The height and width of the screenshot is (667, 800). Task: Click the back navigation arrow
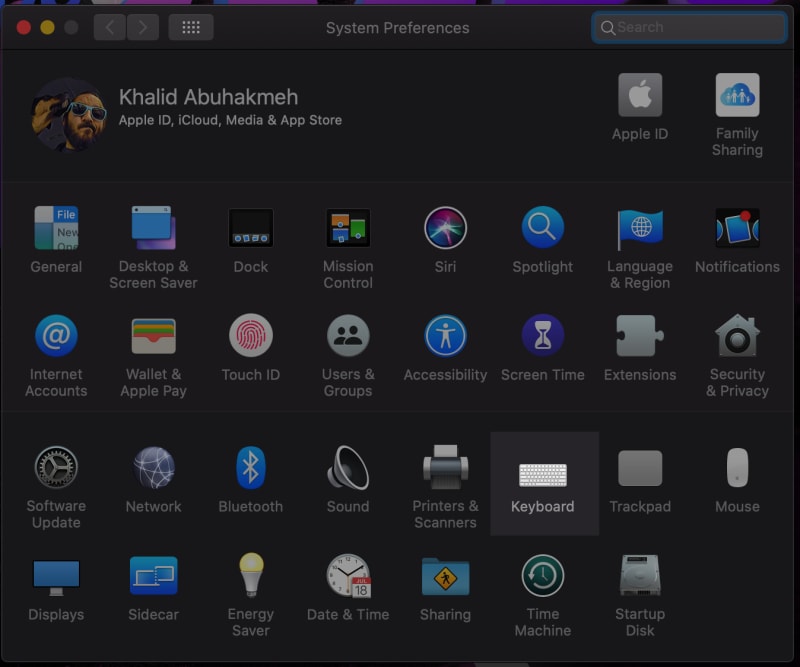(x=109, y=27)
